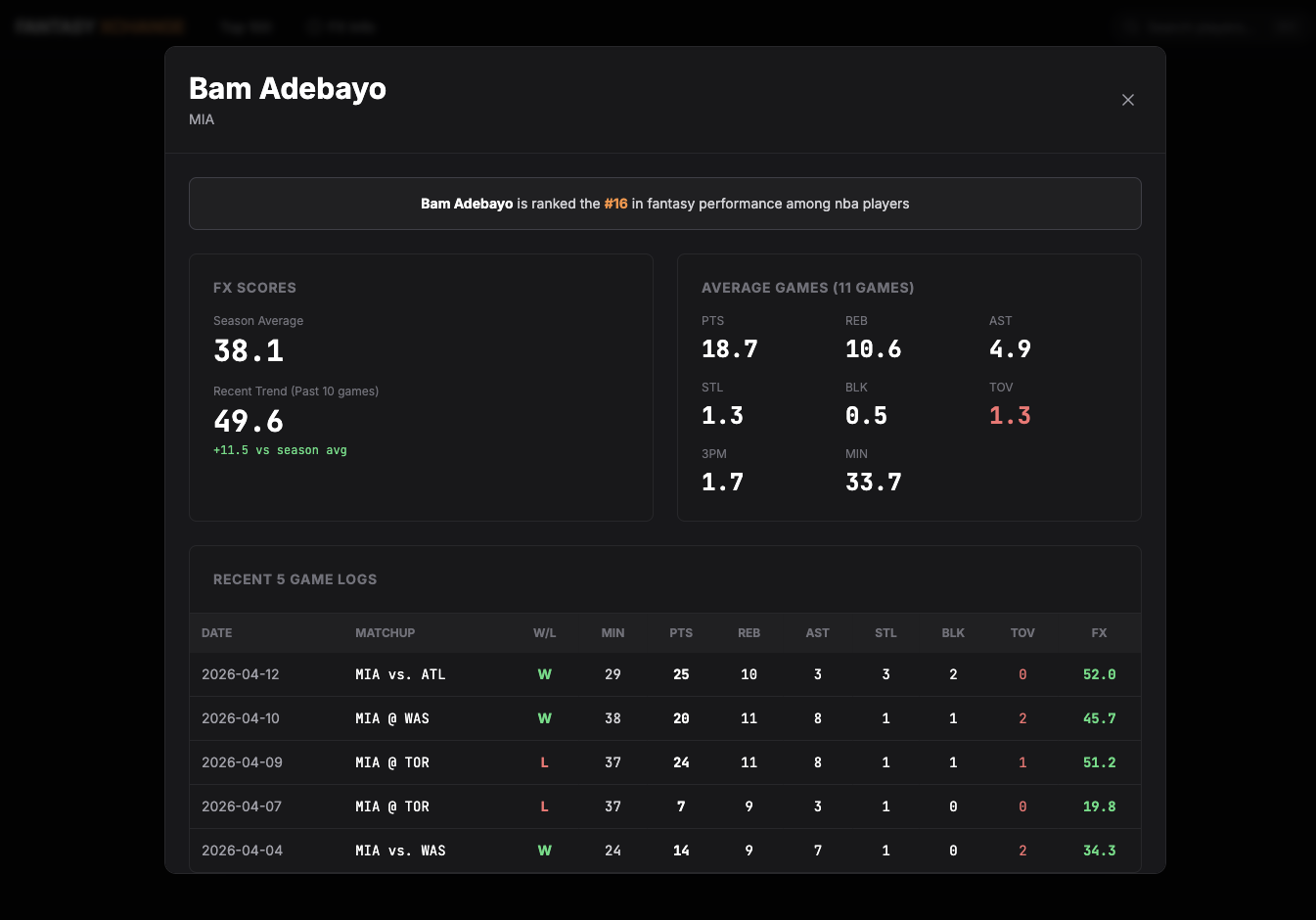Click the REB column header in table
The height and width of the screenshot is (920, 1316).
pos(749,633)
